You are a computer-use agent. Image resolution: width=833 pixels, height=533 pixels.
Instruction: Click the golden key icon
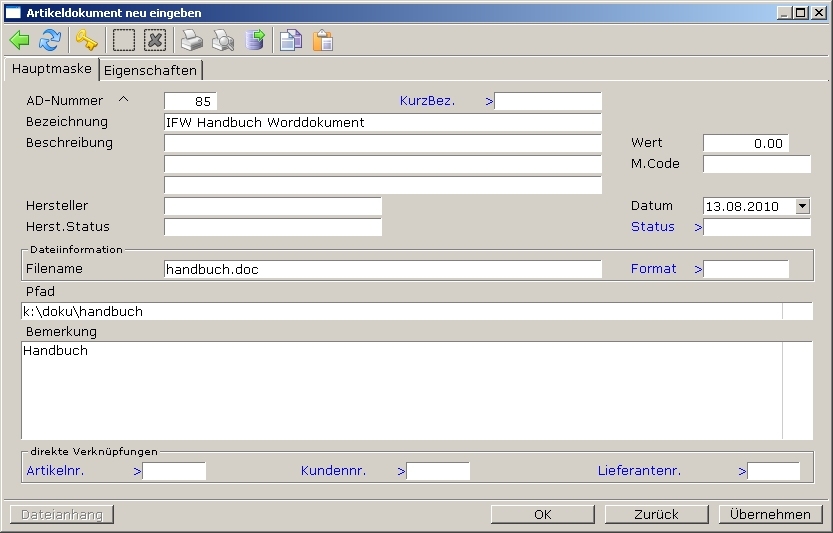click(87, 40)
